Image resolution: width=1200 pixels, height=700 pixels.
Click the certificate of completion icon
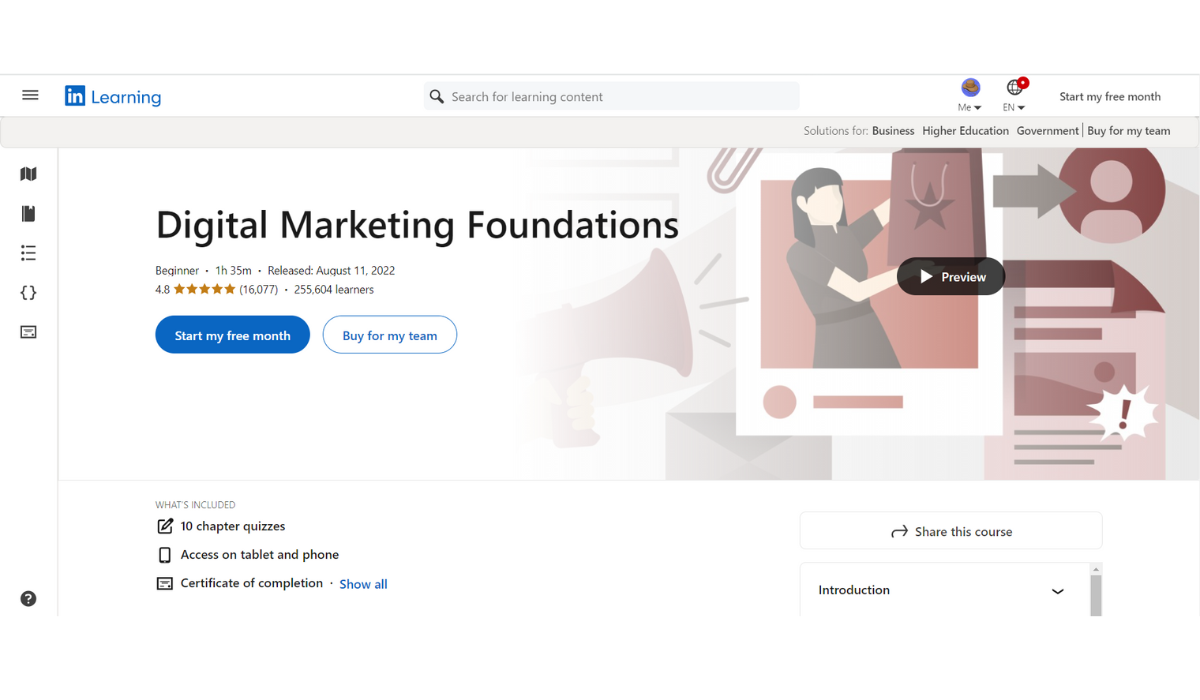165,584
